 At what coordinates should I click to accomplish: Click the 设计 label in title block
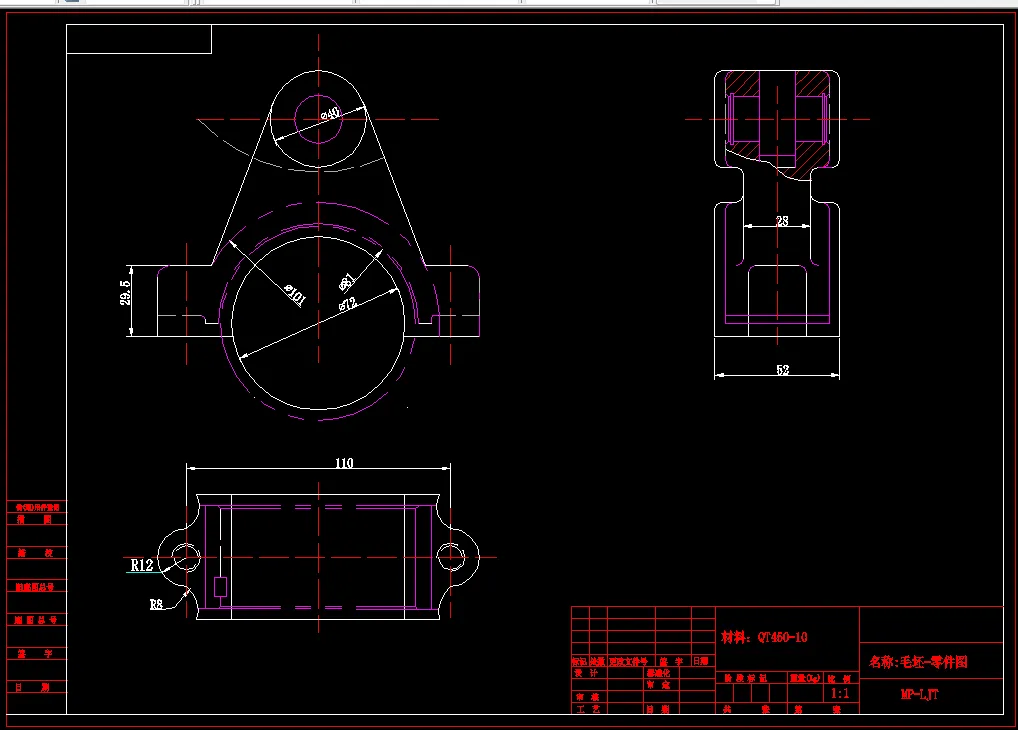point(586,673)
